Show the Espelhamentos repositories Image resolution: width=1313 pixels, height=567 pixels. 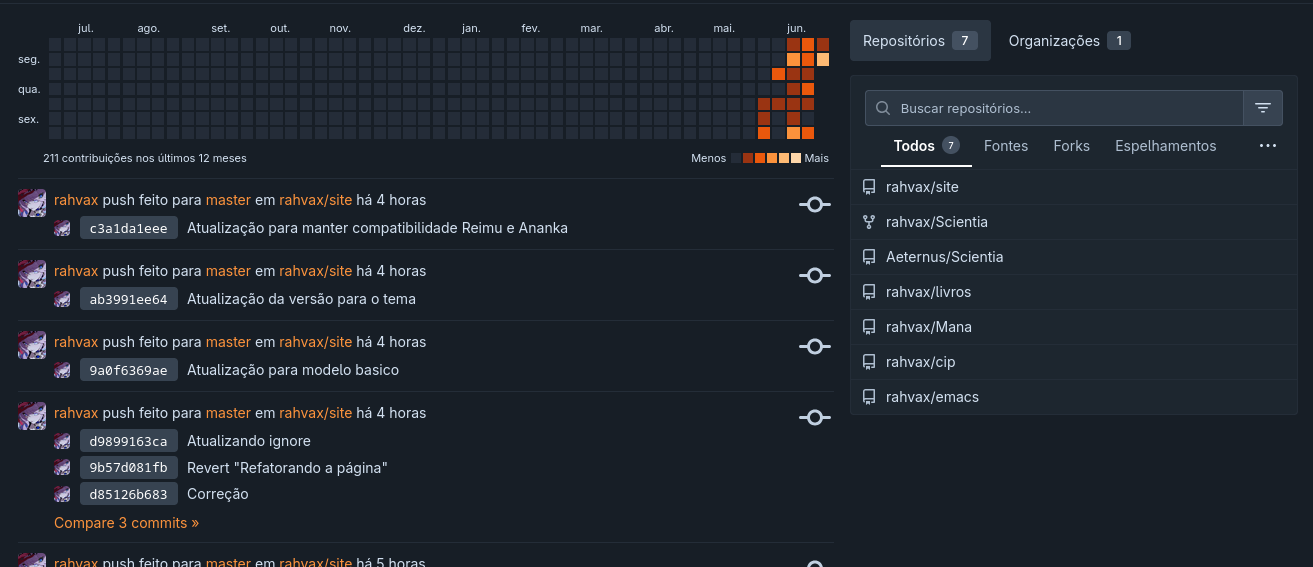pyautogui.click(x=1165, y=146)
